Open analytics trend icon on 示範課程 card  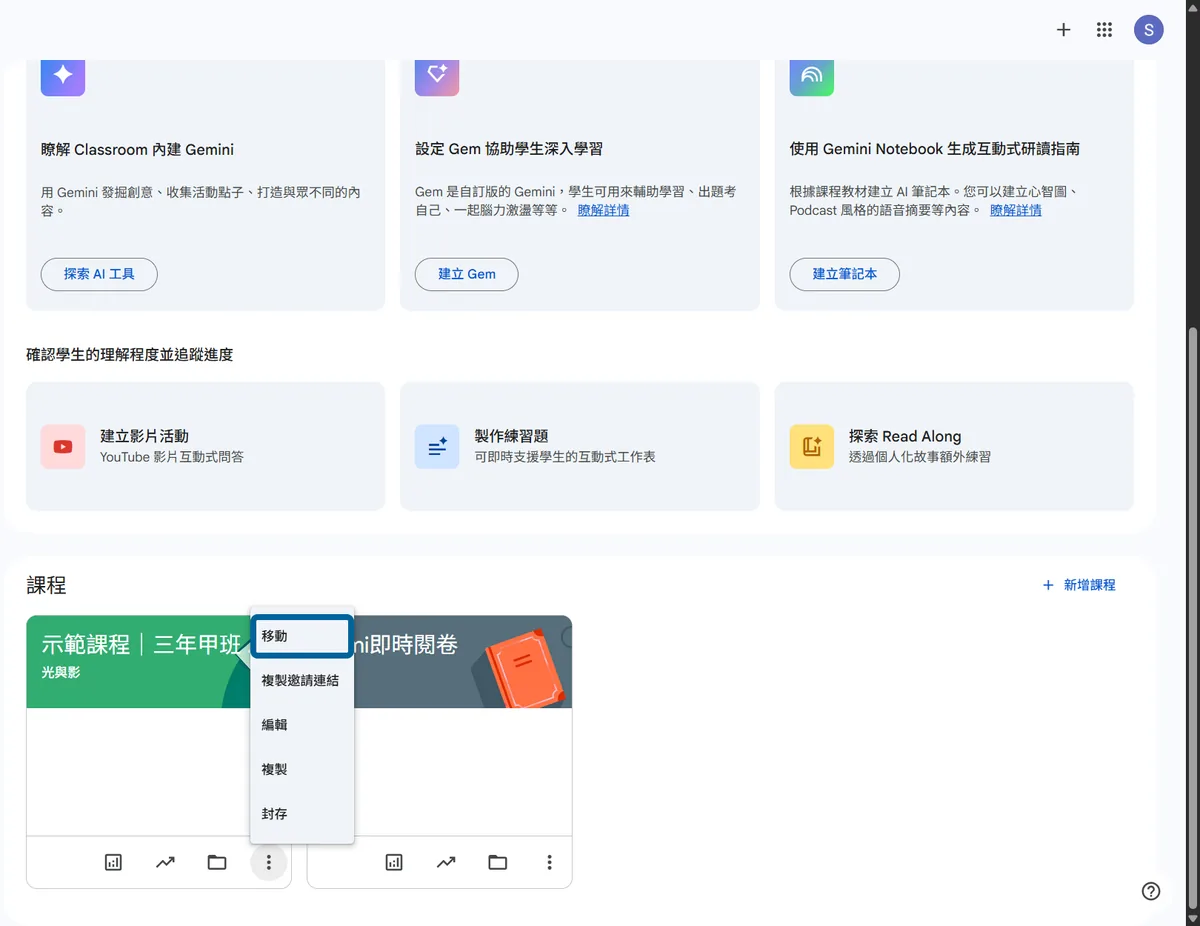pos(165,862)
